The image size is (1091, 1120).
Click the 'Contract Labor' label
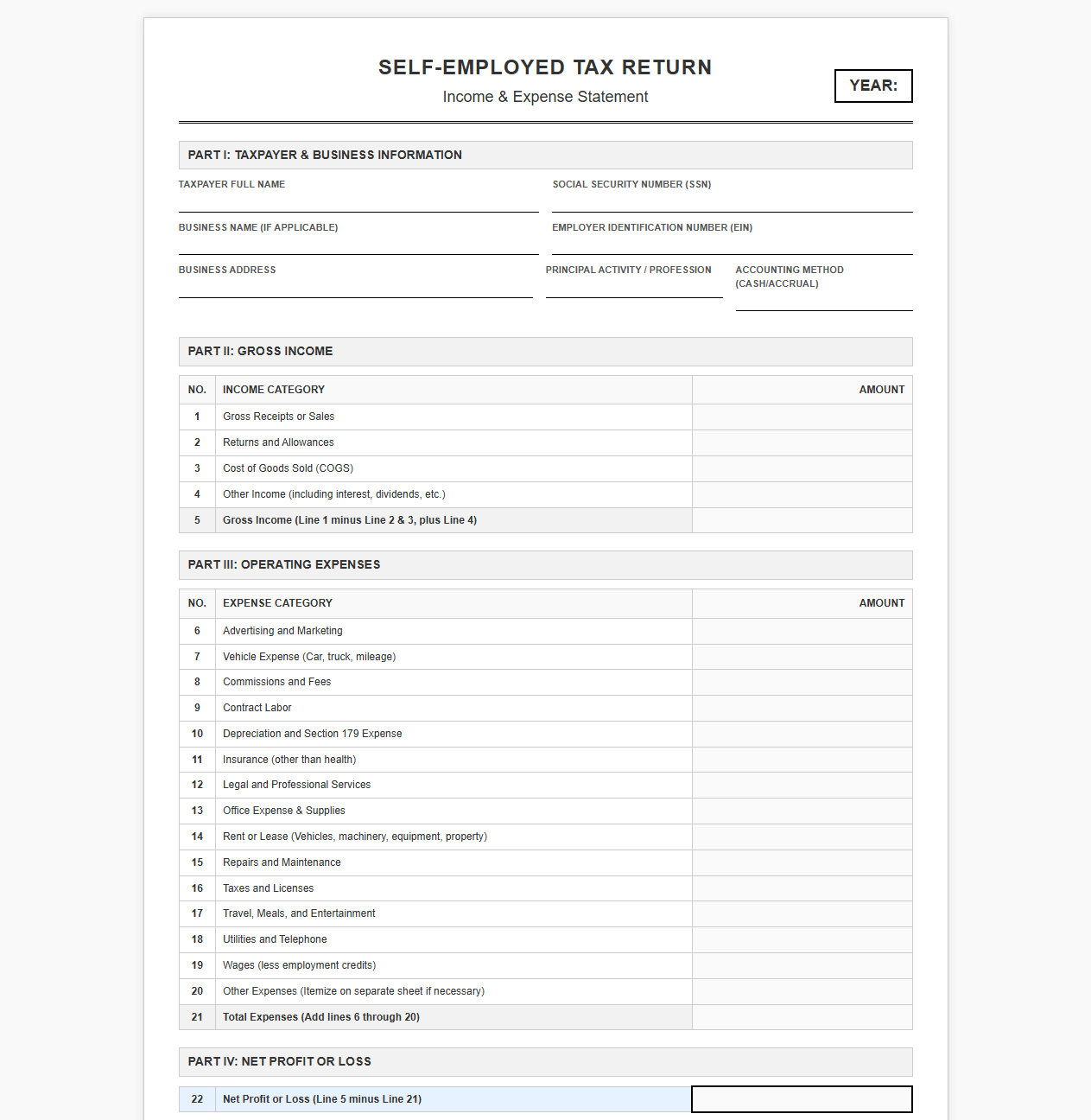pos(257,708)
